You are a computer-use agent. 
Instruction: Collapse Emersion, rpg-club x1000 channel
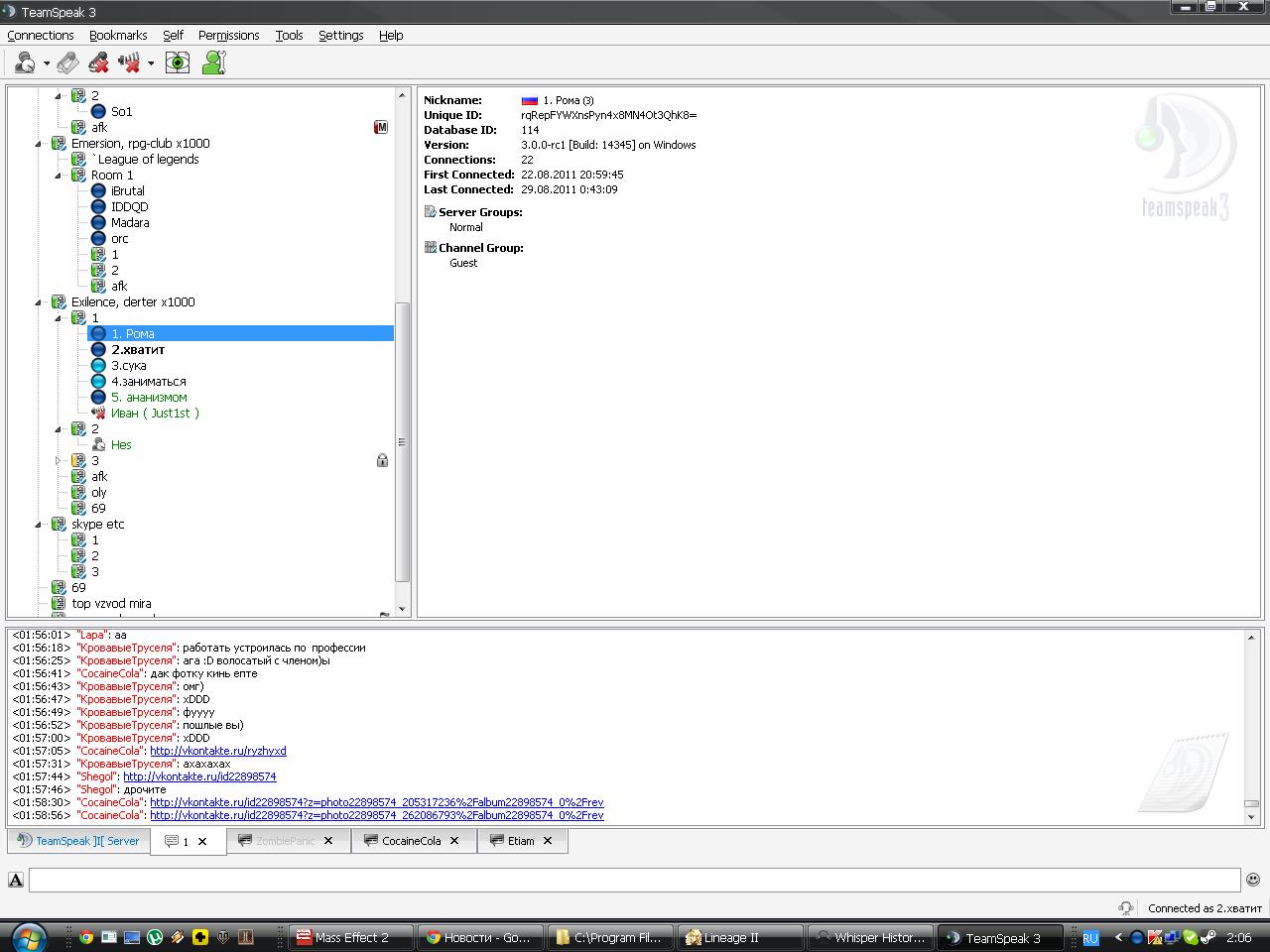point(39,144)
